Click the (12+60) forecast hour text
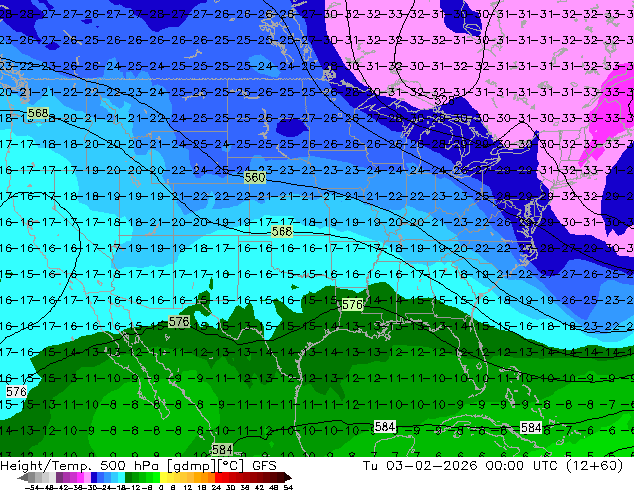Viewport: 634px width, 490px height. coord(594,466)
